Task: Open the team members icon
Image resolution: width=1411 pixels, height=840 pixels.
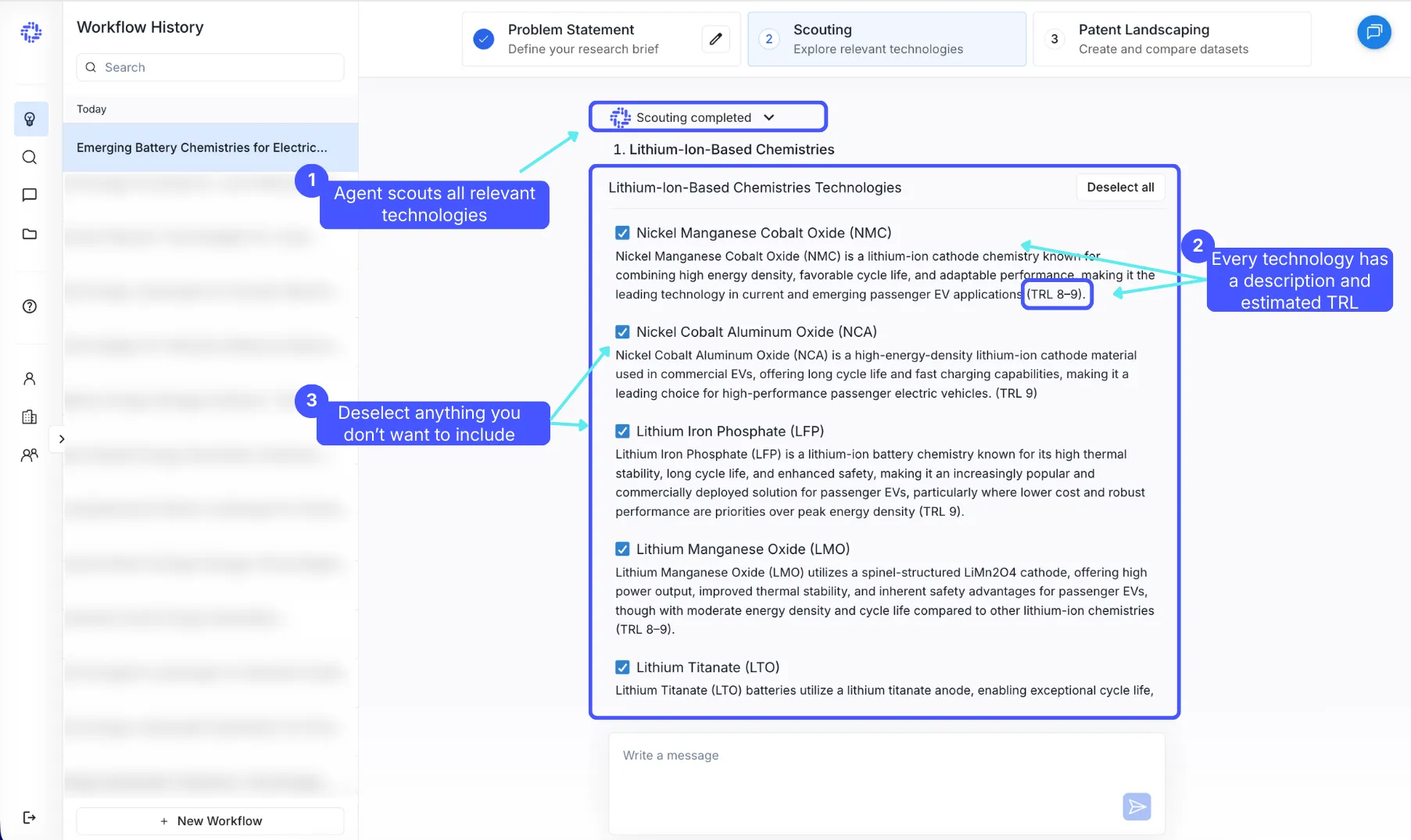Action: coord(30,455)
